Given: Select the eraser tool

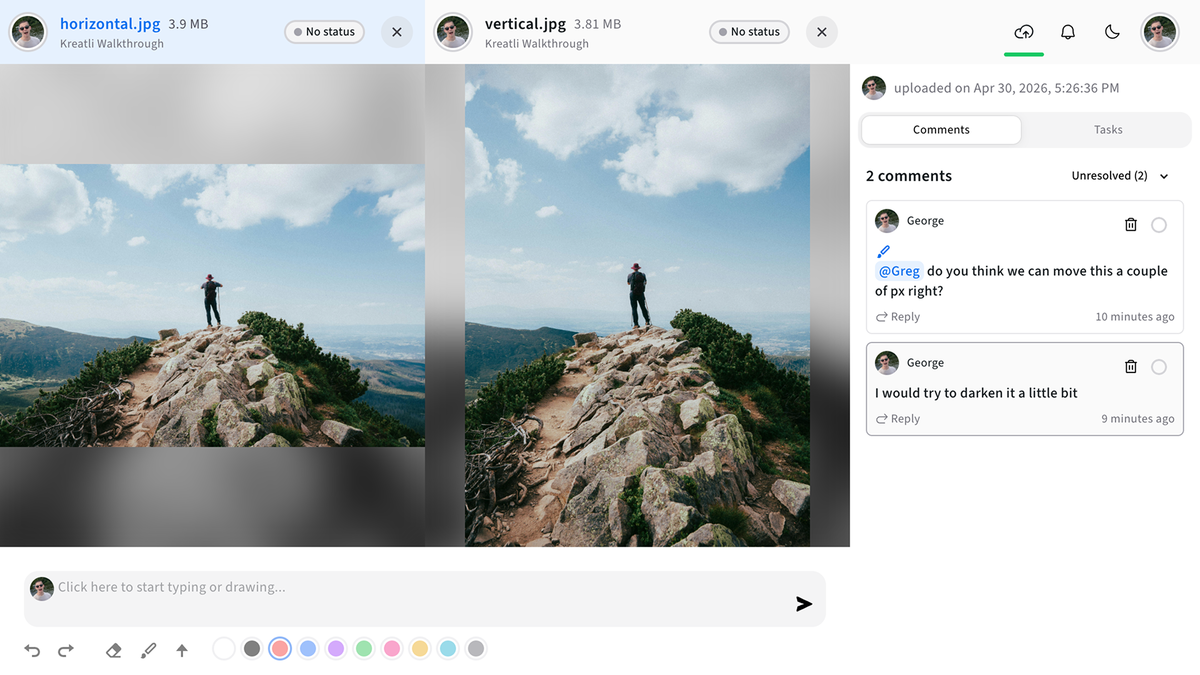Looking at the screenshot, I should tap(114, 650).
